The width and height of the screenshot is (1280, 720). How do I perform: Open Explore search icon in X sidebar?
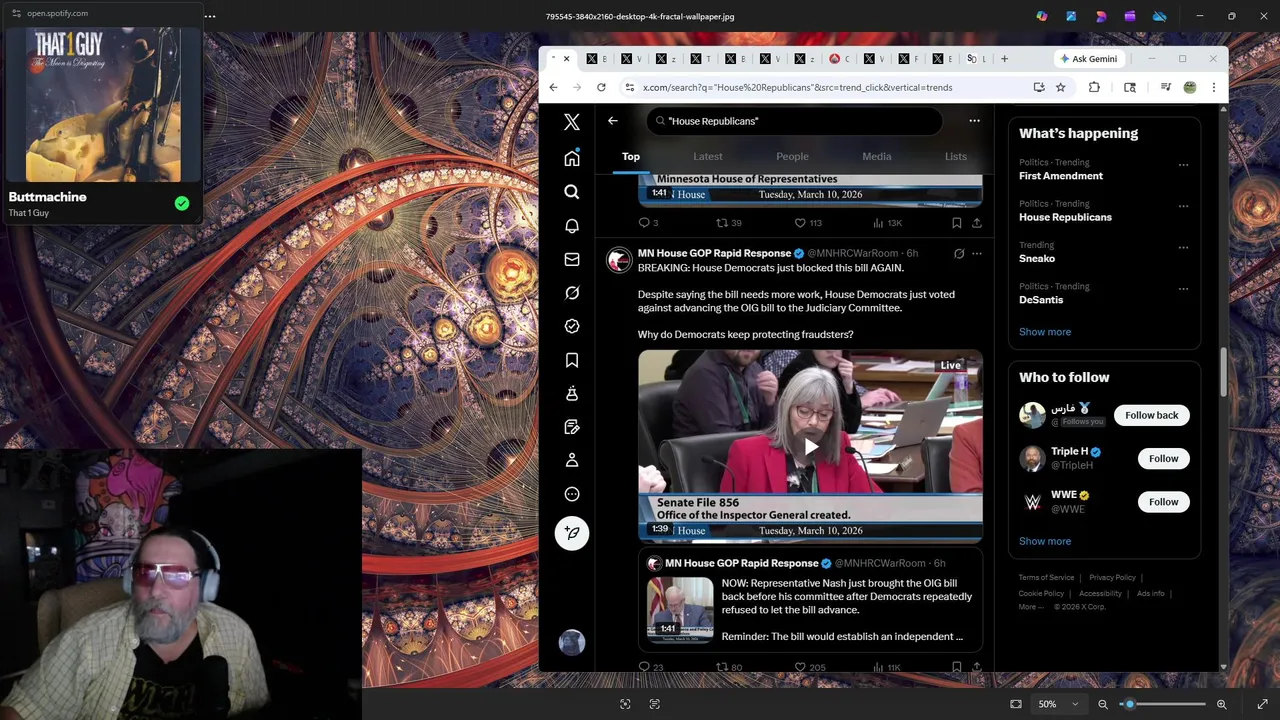click(x=572, y=192)
